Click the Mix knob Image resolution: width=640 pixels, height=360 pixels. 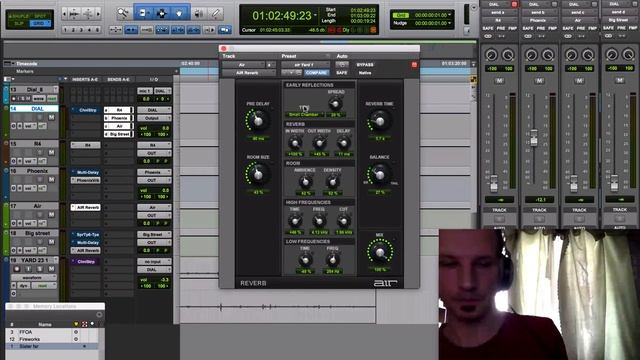tap(380, 252)
